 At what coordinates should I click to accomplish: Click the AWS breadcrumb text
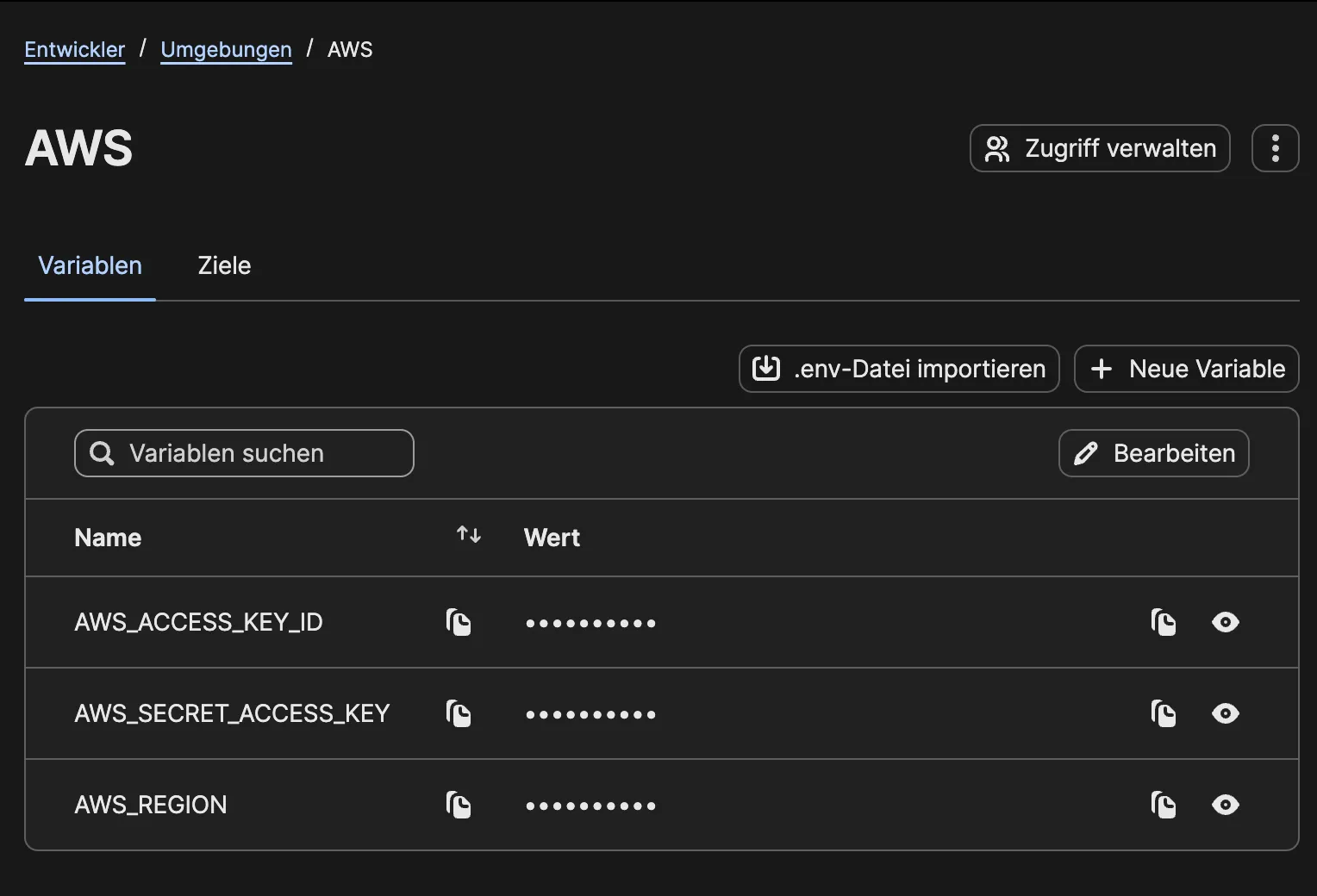coord(350,50)
